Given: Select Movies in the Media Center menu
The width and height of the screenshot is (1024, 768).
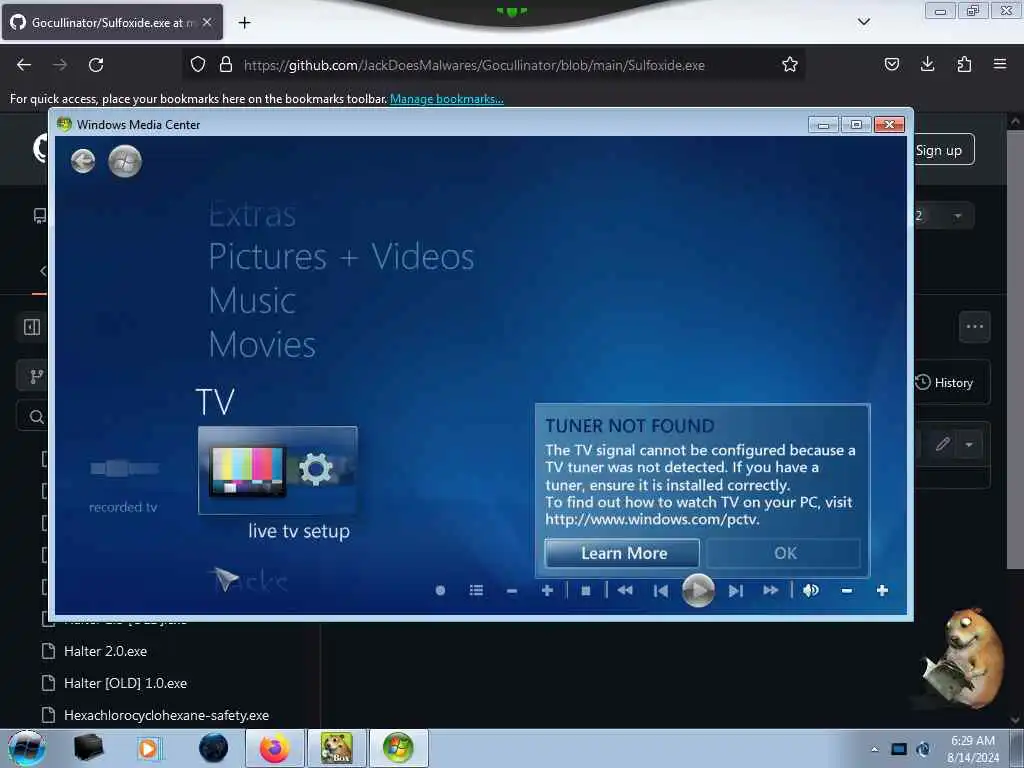Looking at the screenshot, I should point(262,344).
